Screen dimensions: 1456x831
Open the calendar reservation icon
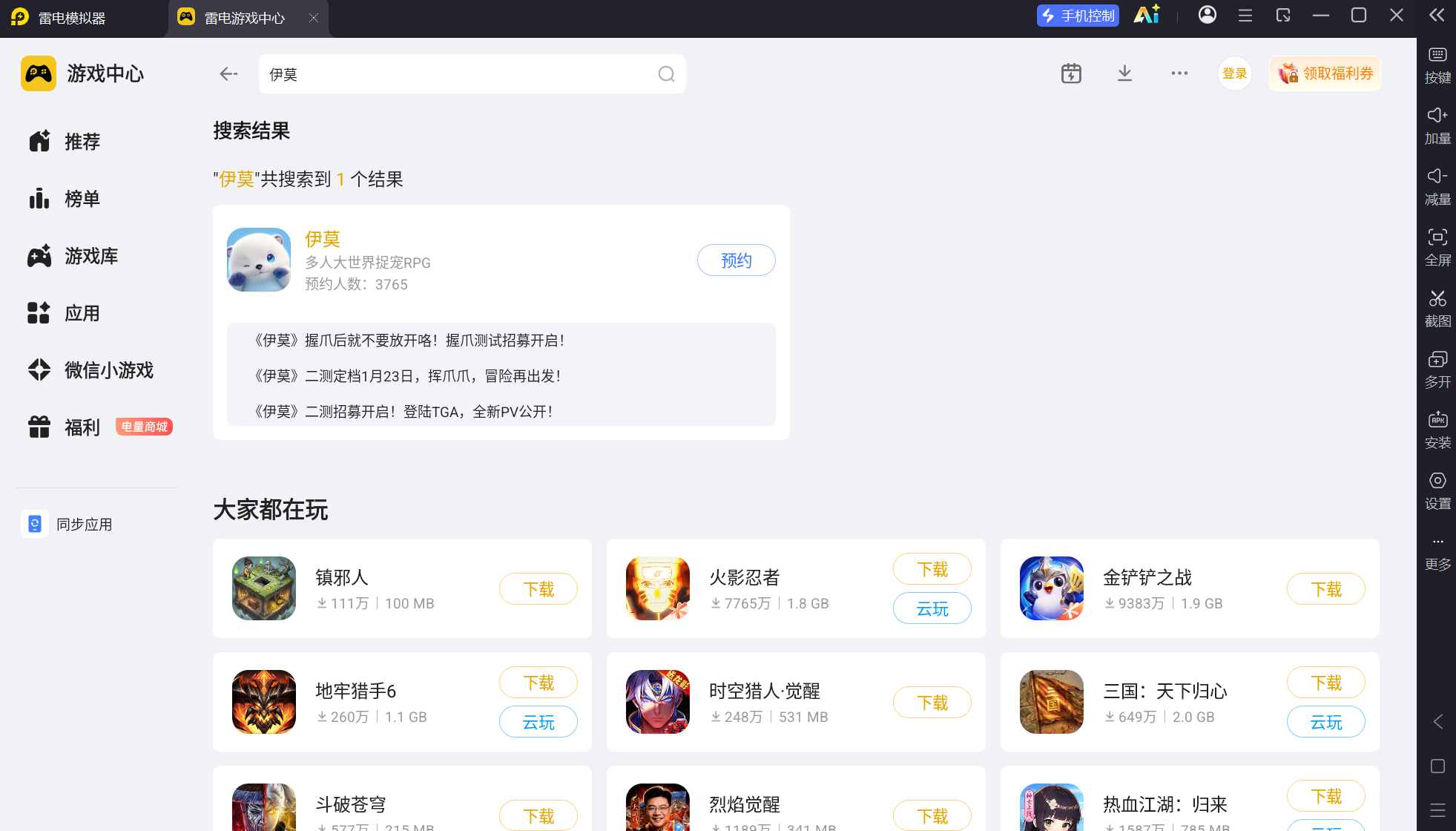[1071, 73]
